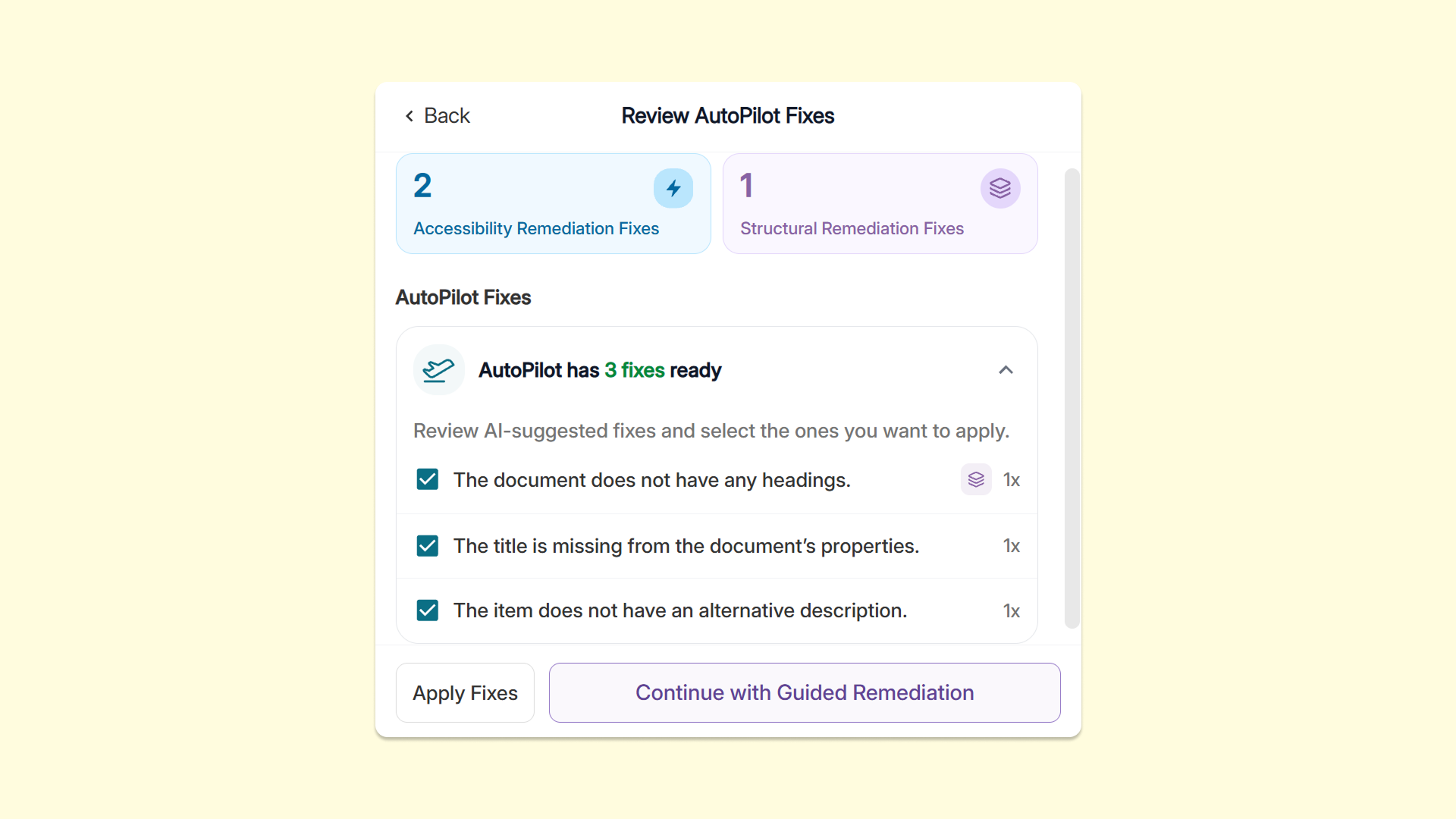Viewport: 1456px width, 819px height.
Task: Uncheck 'The item does not have an alternative description'
Action: 428,610
